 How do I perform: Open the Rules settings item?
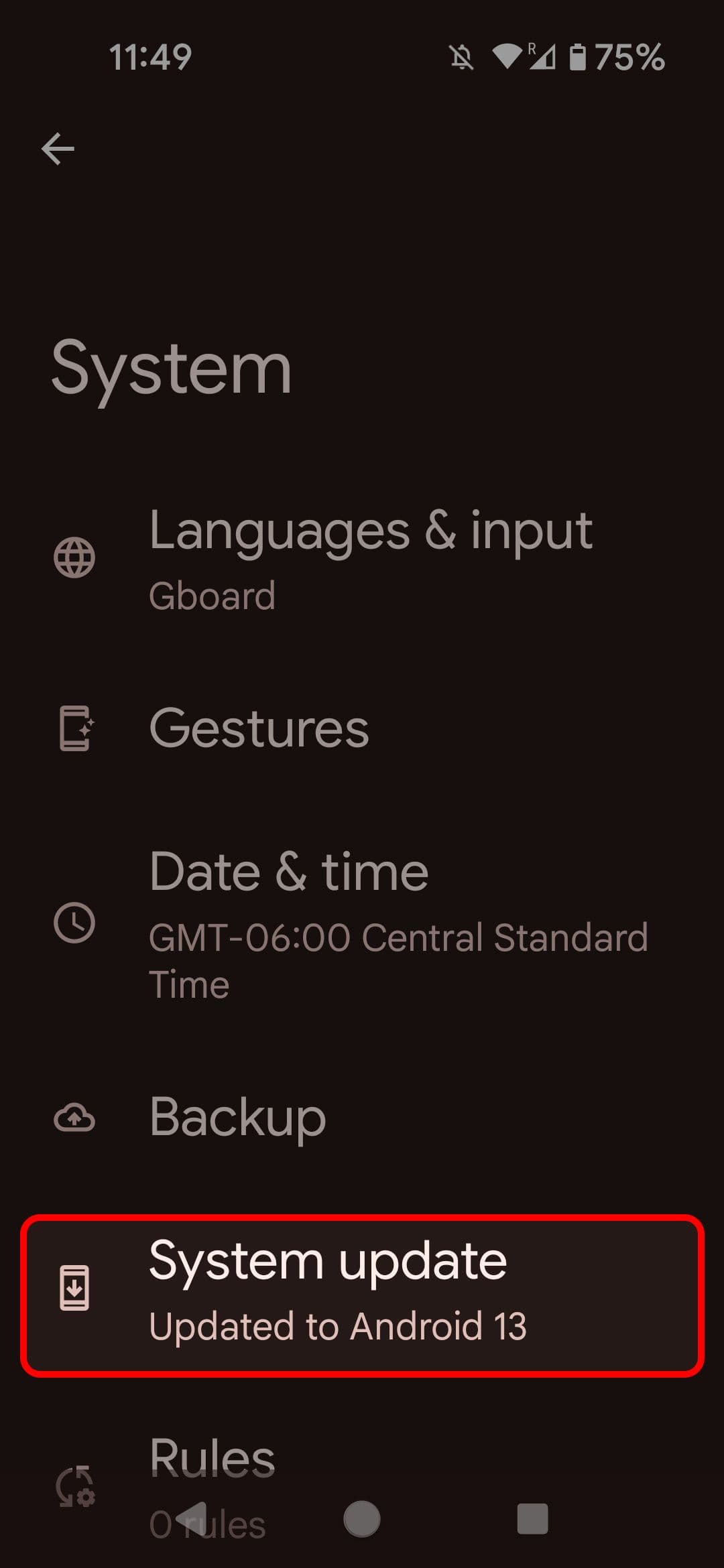point(213,1458)
